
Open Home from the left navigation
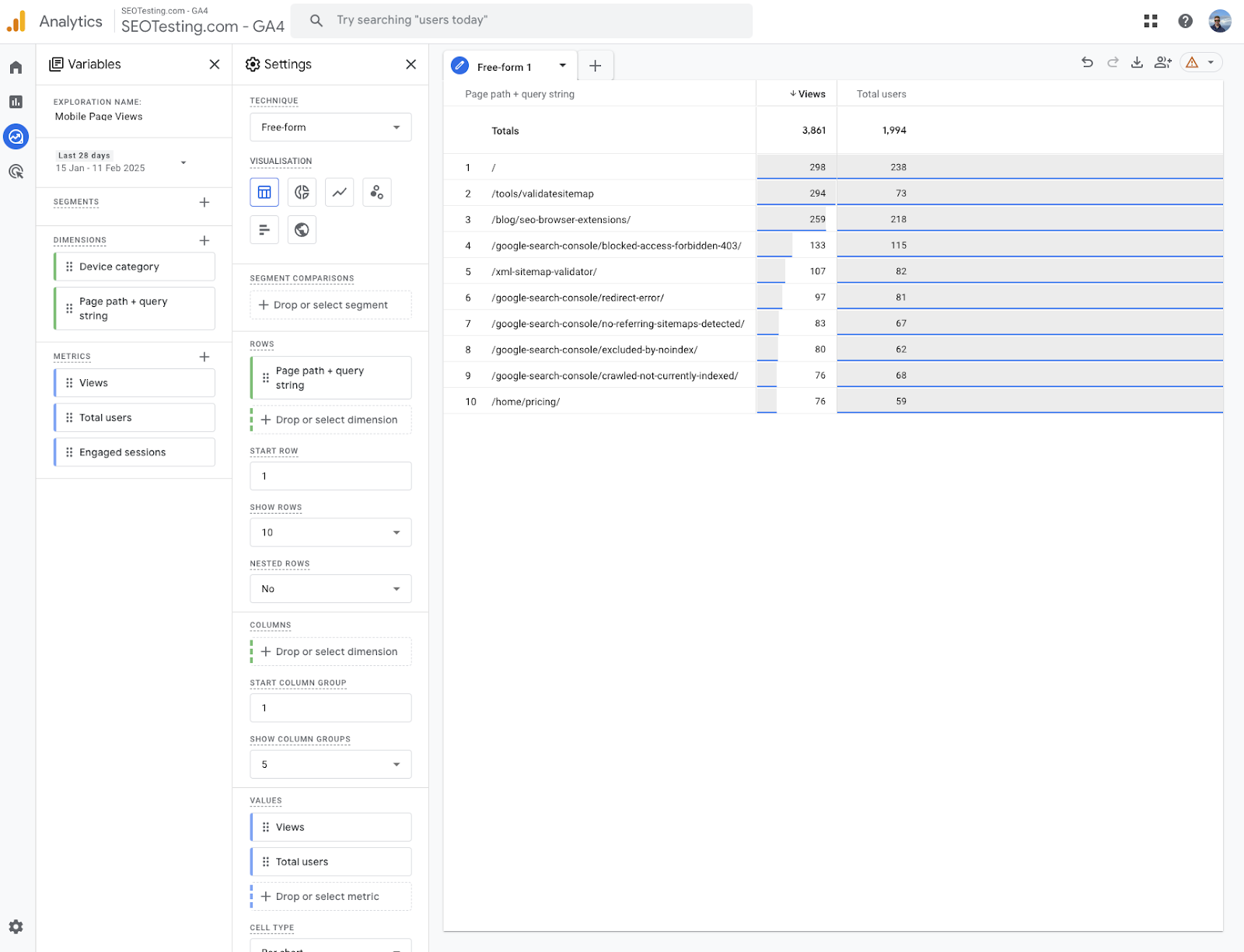point(16,67)
